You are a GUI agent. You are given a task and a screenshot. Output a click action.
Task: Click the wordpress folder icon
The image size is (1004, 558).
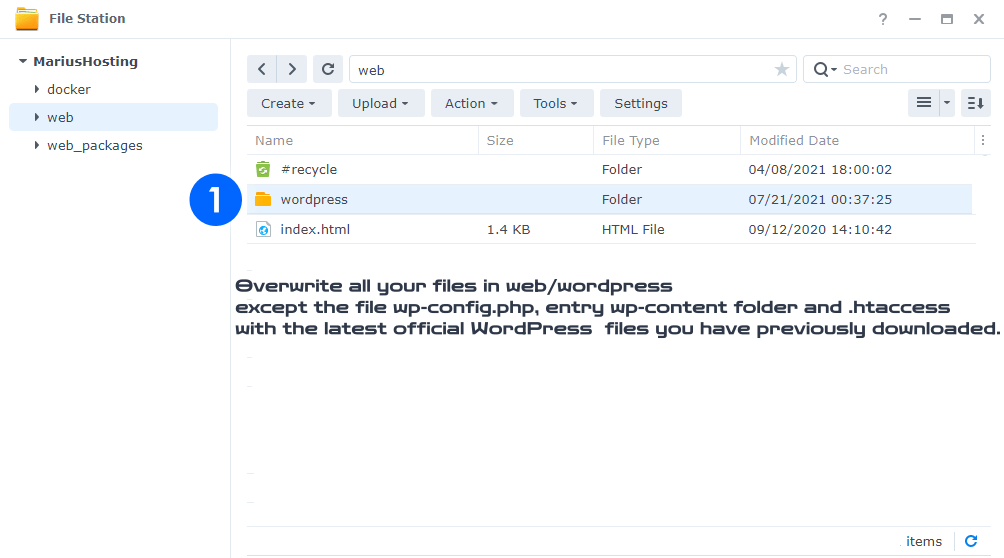(x=263, y=199)
